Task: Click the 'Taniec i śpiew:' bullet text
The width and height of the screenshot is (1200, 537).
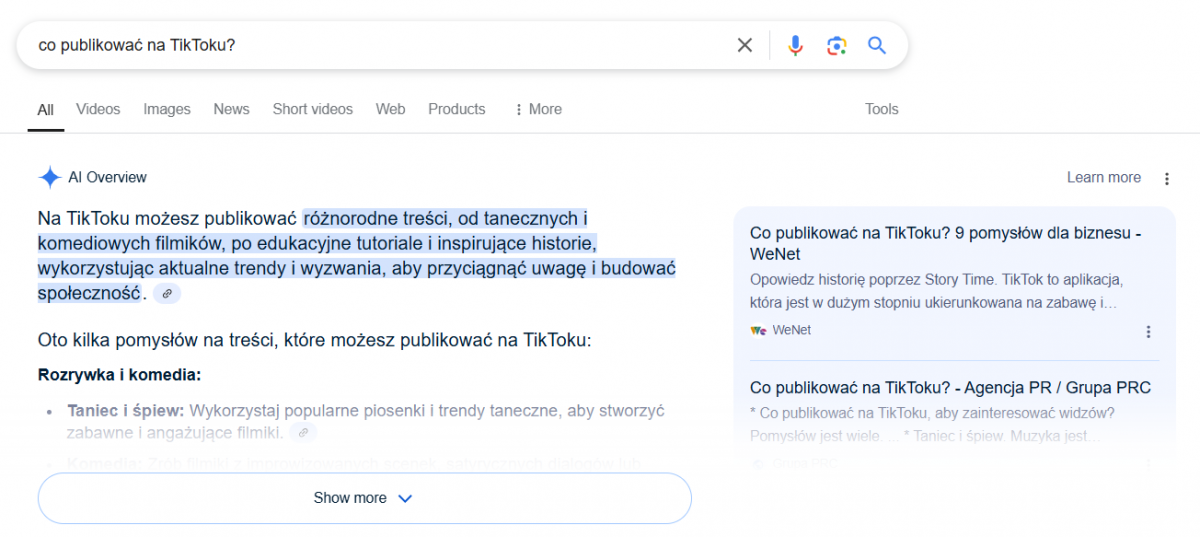Action: (126, 411)
